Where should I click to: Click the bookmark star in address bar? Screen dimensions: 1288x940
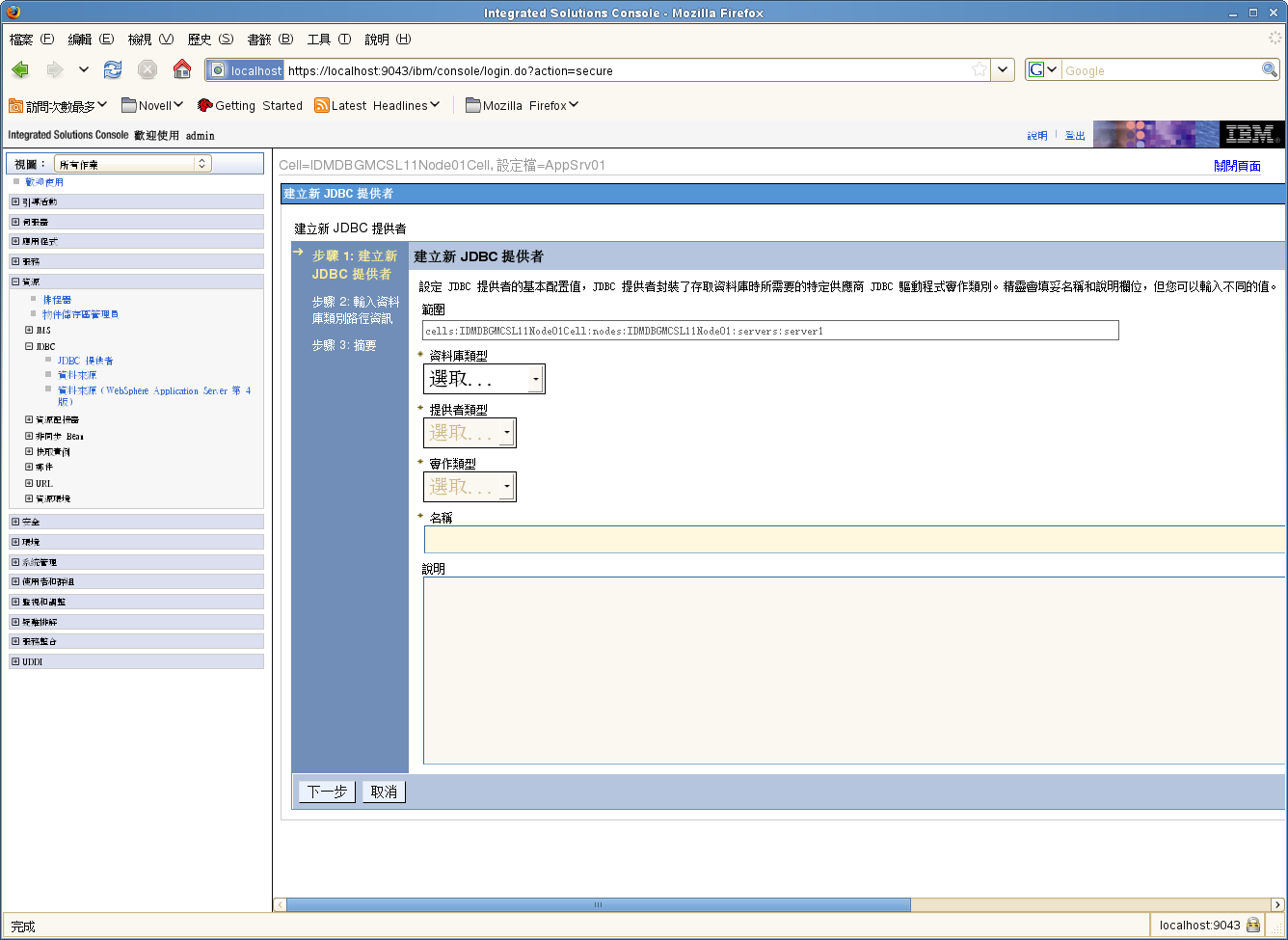tap(979, 69)
